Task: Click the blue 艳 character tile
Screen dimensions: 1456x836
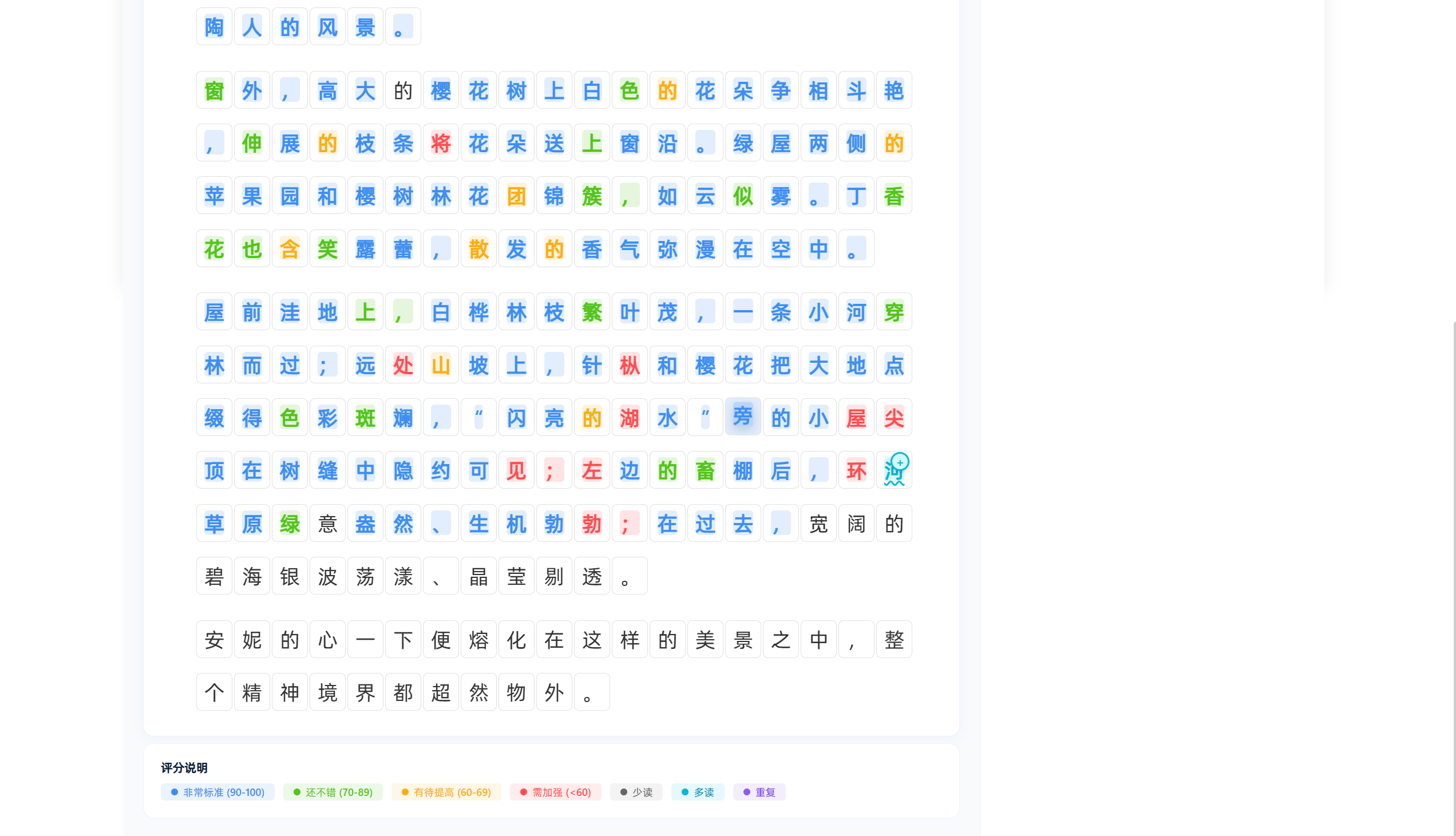Action: click(894, 90)
